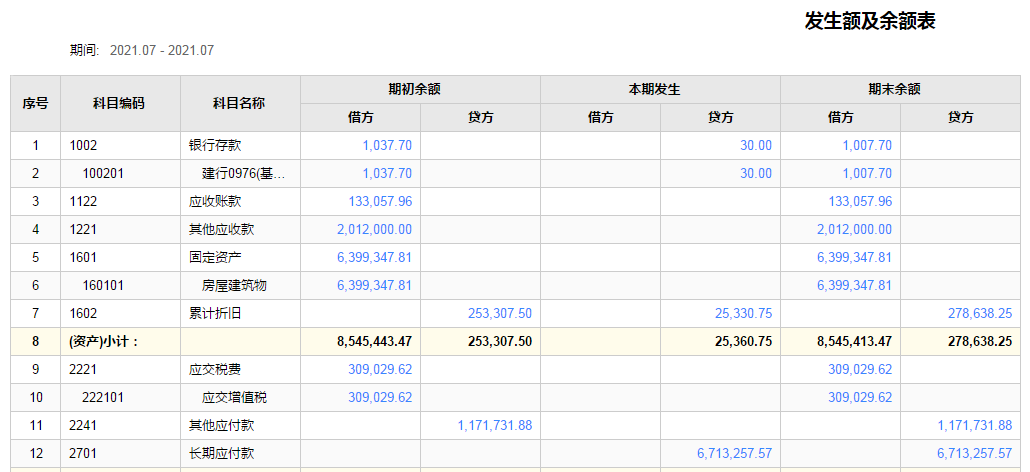This screenshot has width=1030, height=472.
Task: Click the period text 2021.07 - 2021.07
Action: click(162, 51)
